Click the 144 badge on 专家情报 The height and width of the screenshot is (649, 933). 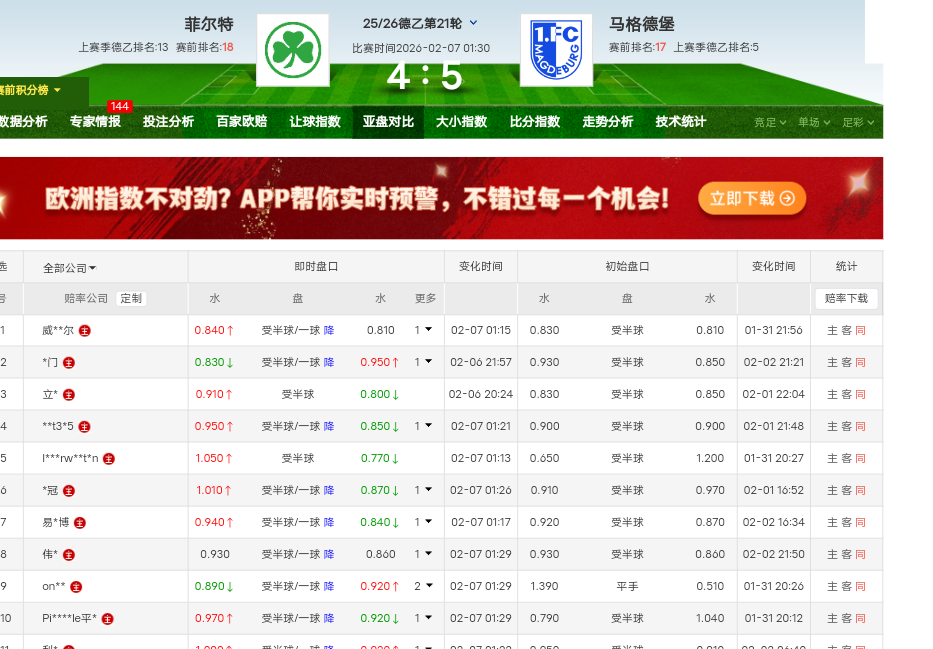click(x=120, y=106)
